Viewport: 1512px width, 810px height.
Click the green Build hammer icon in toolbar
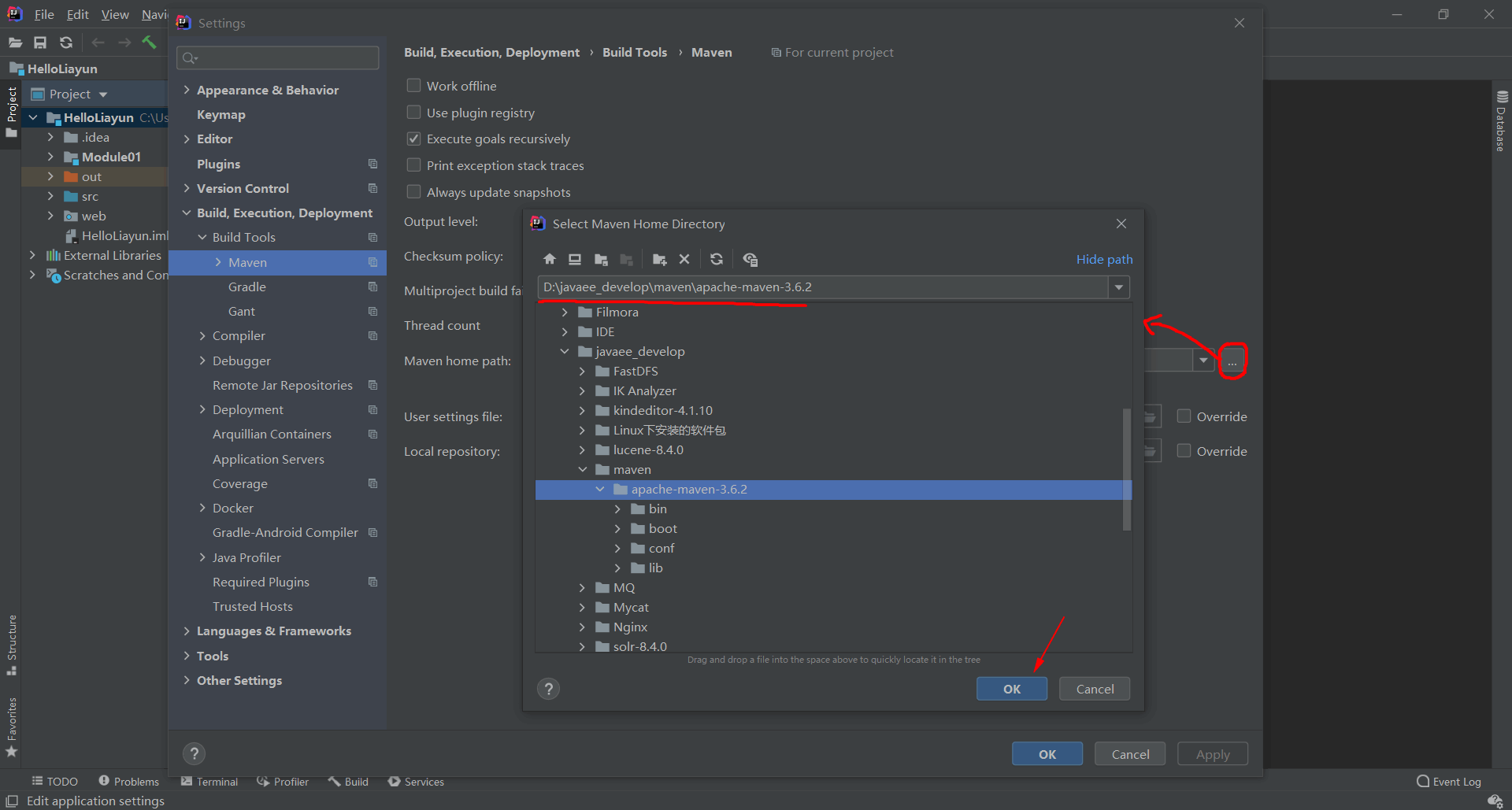point(149,43)
